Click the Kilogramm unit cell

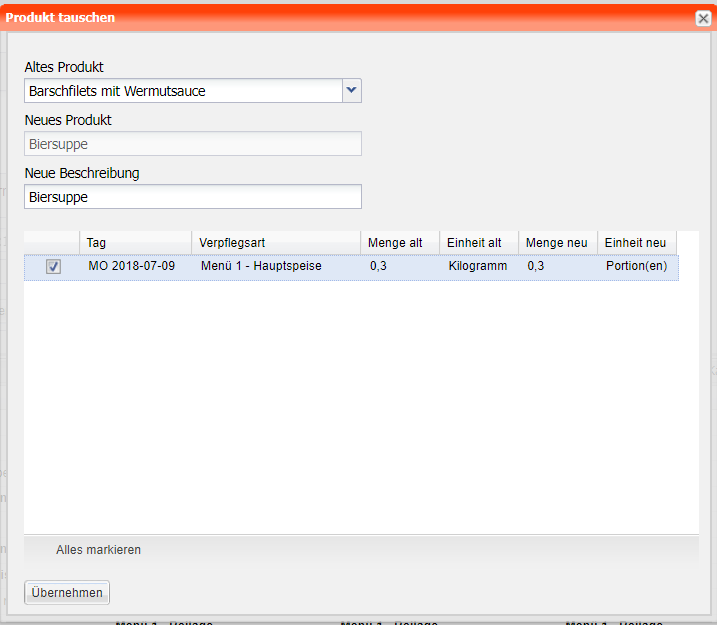[x=477, y=267]
